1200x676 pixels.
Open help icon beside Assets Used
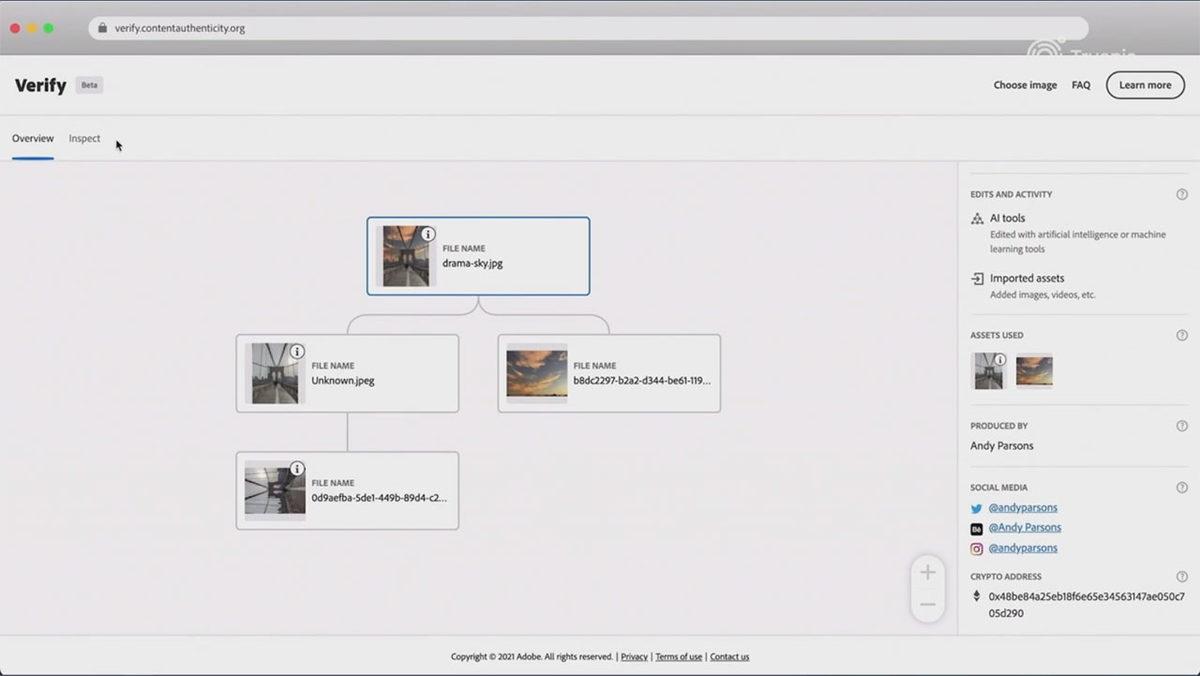(x=1182, y=336)
